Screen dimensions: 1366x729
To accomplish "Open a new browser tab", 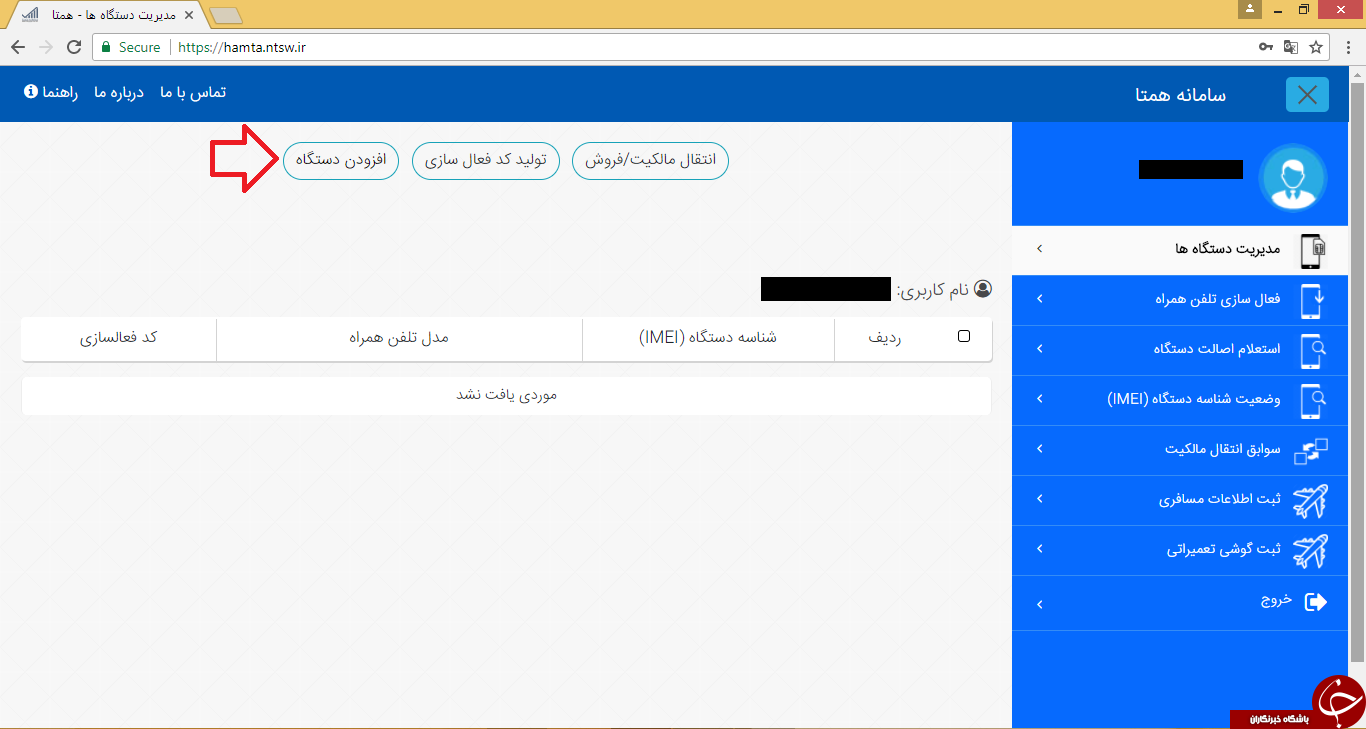I will [226, 16].
